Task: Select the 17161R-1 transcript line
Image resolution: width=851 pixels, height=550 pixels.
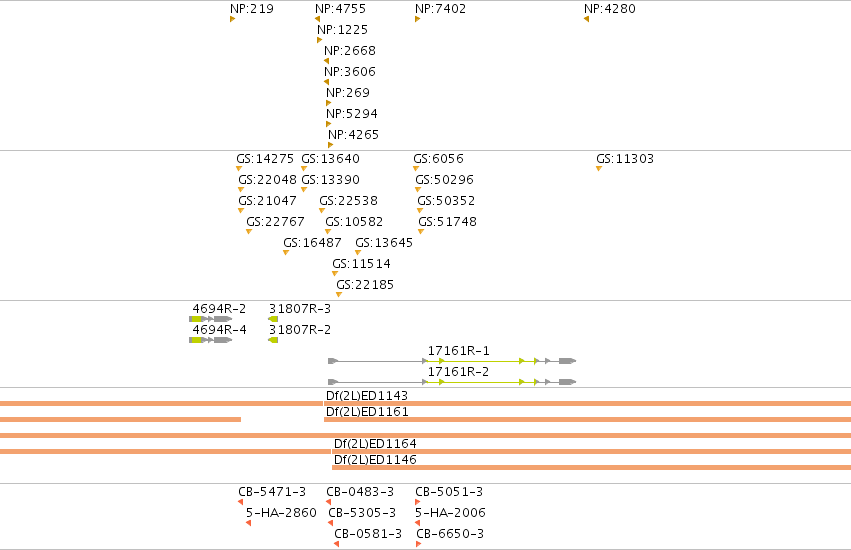Action: point(452,361)
